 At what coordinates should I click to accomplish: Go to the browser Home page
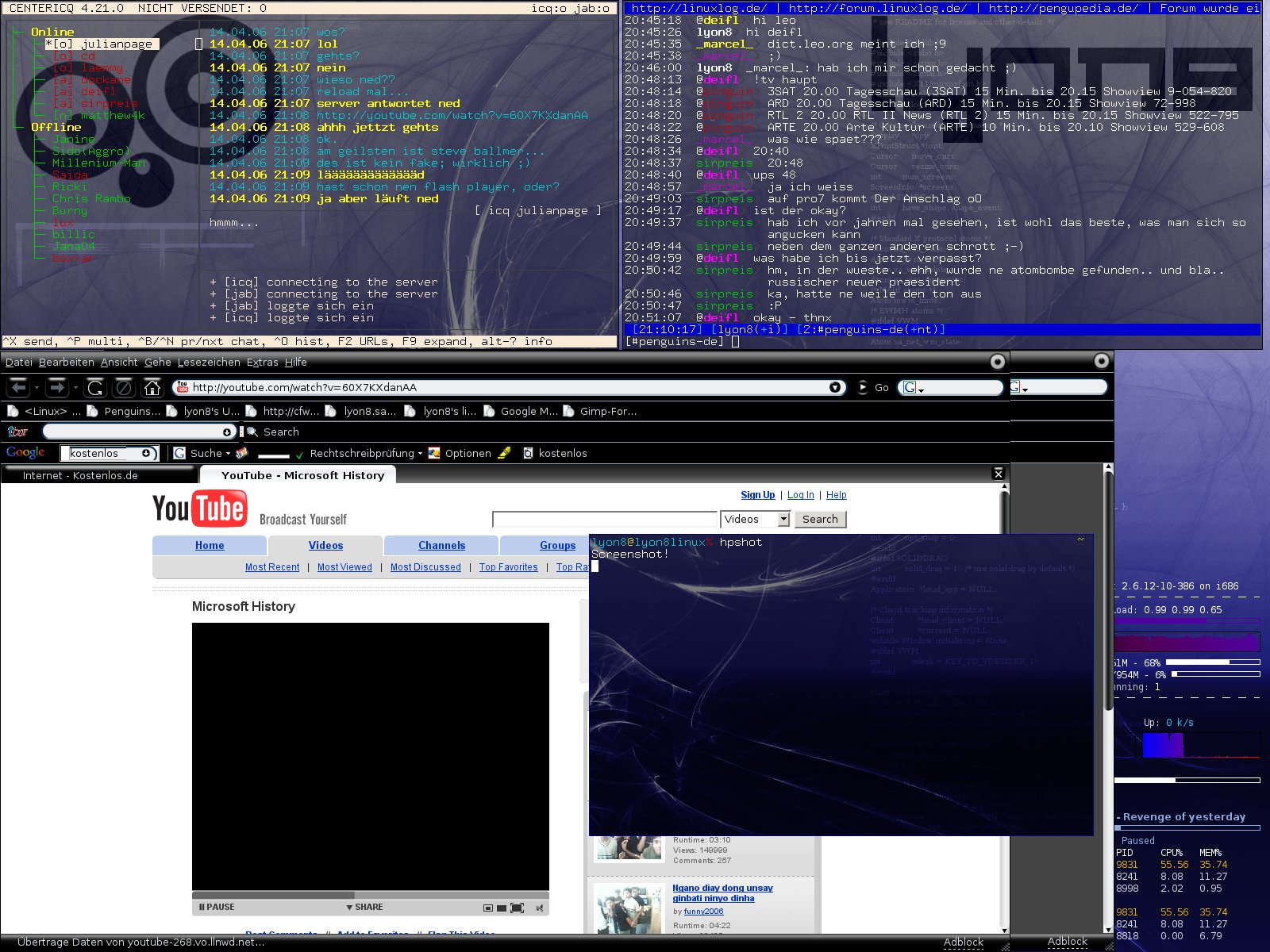tap(152, 387)
